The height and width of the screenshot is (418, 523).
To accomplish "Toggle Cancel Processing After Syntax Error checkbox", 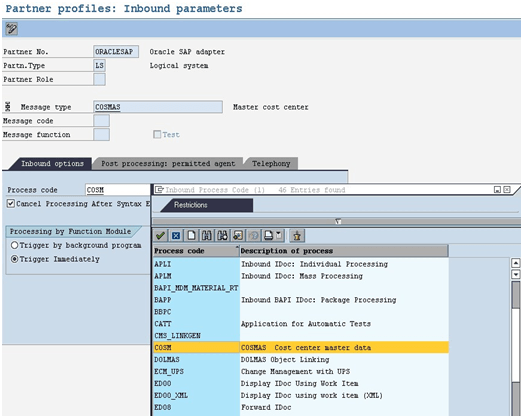I will click(x=11, y=203).
